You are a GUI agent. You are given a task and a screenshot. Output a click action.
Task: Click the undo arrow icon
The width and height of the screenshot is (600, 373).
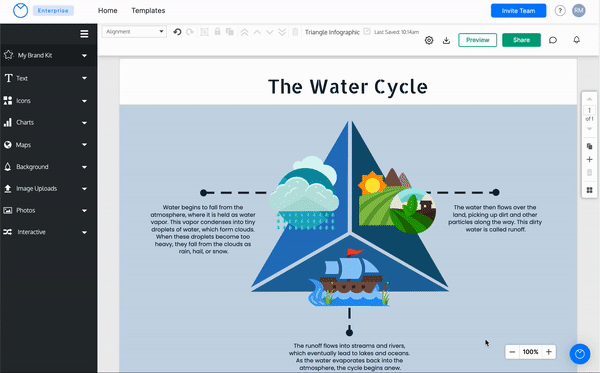(x=177, y=32)
